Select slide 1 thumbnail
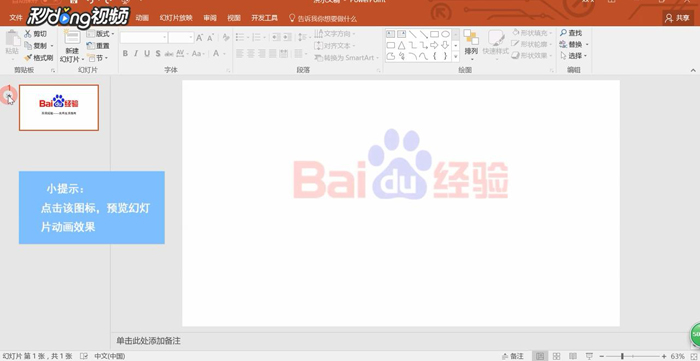The image size is (700, 361). tap(59, 108)
